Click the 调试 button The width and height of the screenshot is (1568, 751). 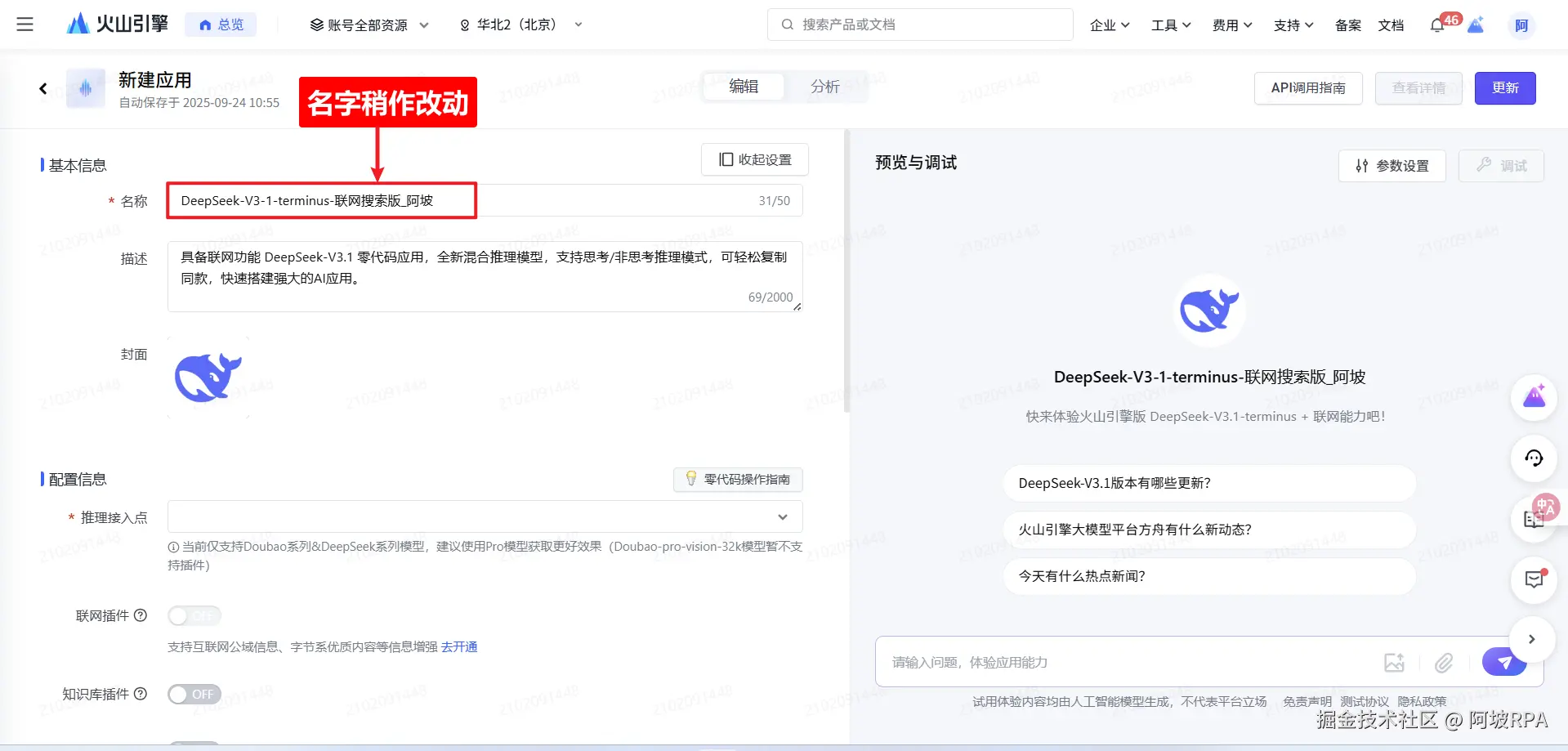[x=1501, y=166]
